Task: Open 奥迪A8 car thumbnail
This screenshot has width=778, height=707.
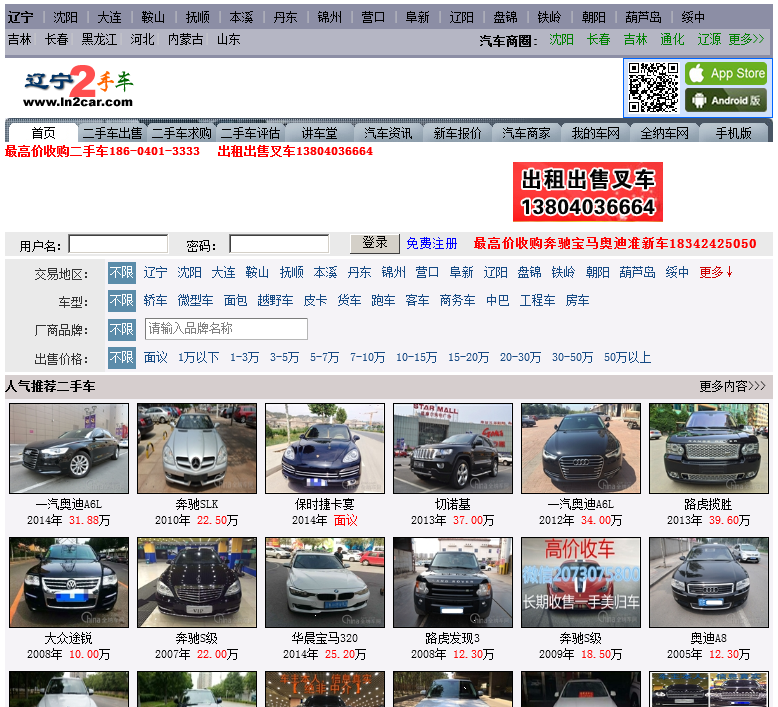Action: coord(709,582)
